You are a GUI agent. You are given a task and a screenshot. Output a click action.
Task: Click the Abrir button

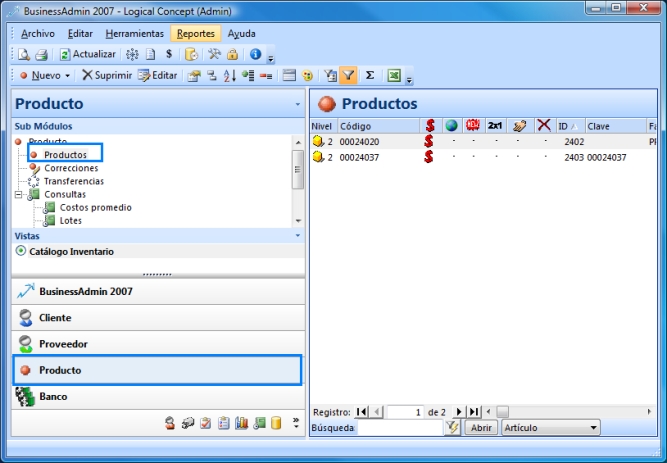point(481,428)
